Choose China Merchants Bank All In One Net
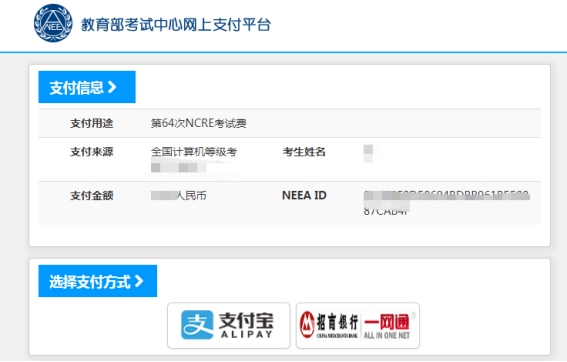The width and height of the screenshot is (567, 362). pyautogui.click(x=358, y=325)
